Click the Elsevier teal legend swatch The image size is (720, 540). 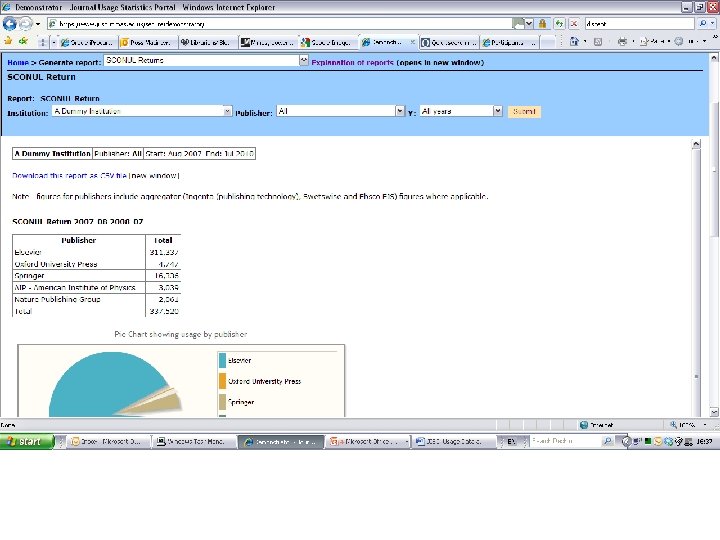222,360
